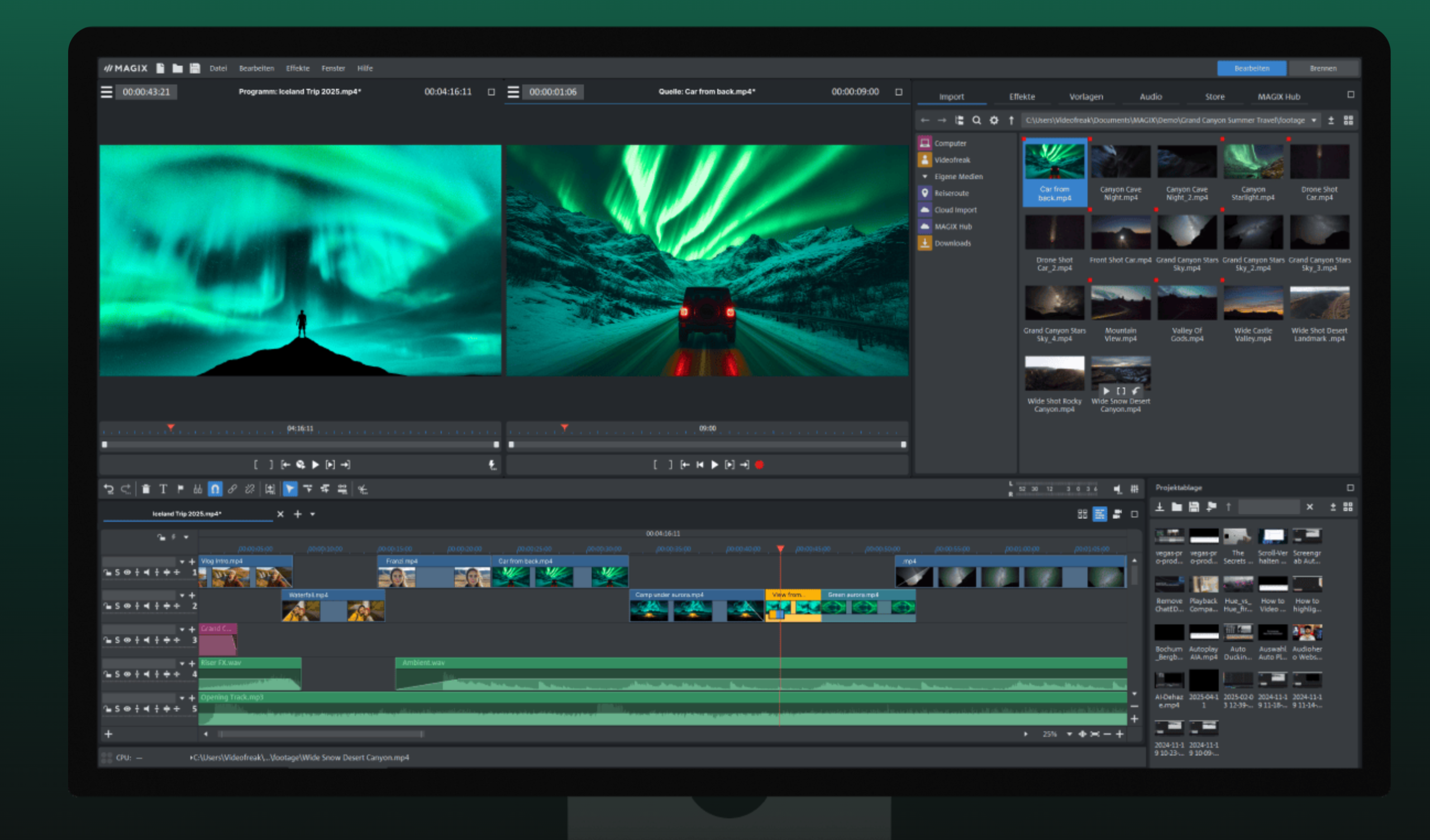
Task: Click save disk icon in title bar
Action: 194,68
